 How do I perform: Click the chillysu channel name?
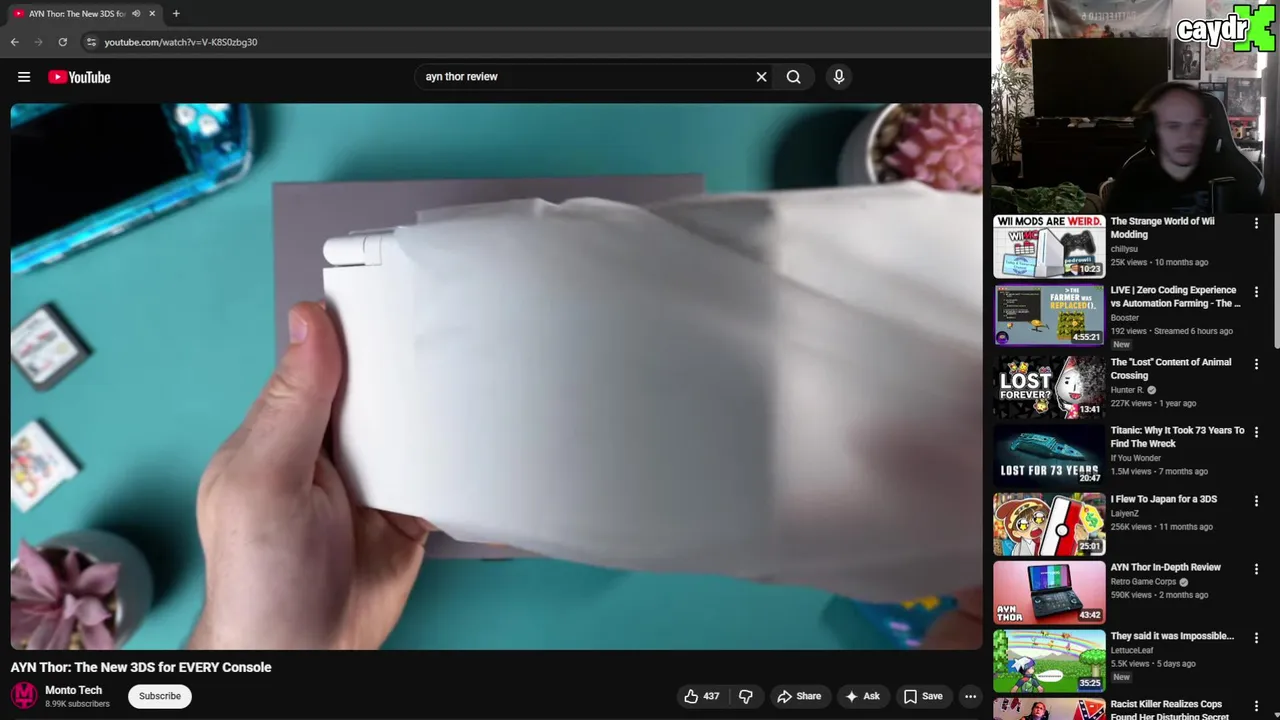pyautogui.click(x=1124, y=249)
